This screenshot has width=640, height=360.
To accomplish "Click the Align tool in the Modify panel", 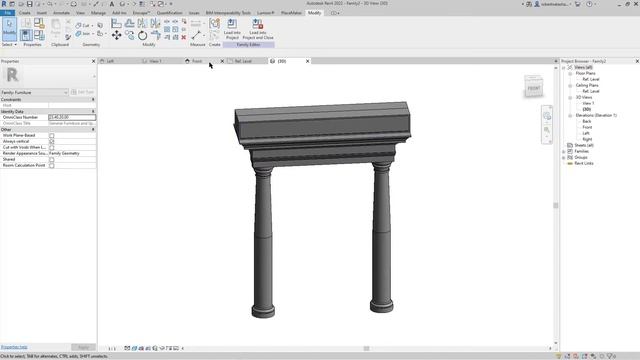I will [116, 23].
